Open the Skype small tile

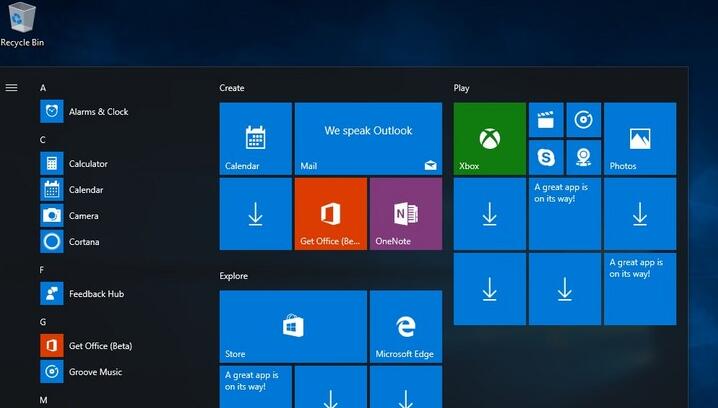click(x=545, y=157)
